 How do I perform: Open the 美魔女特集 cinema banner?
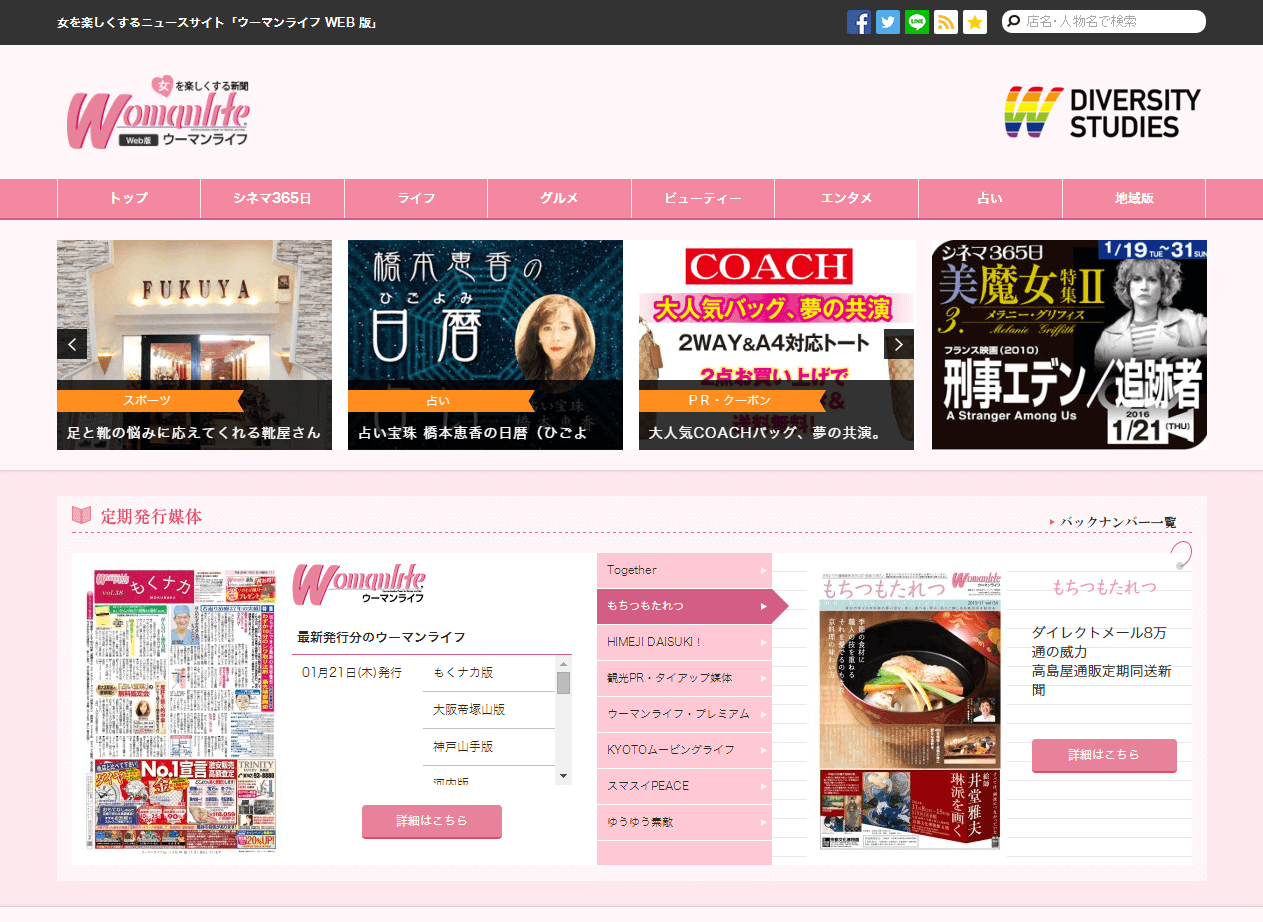click(x=1069, y=345)
